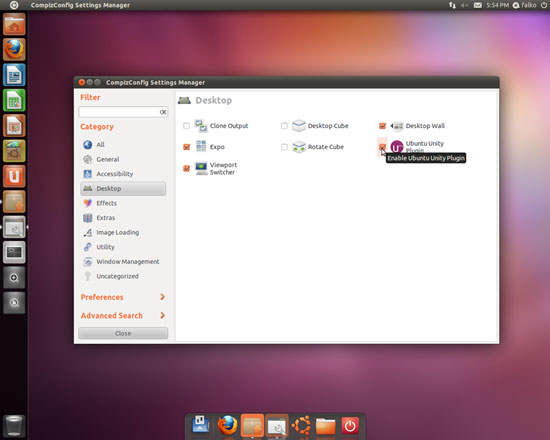The width and height of the screenshot is (550, 440).
Task: Click the CompizConfig window title bar
Action: [286, 82]
